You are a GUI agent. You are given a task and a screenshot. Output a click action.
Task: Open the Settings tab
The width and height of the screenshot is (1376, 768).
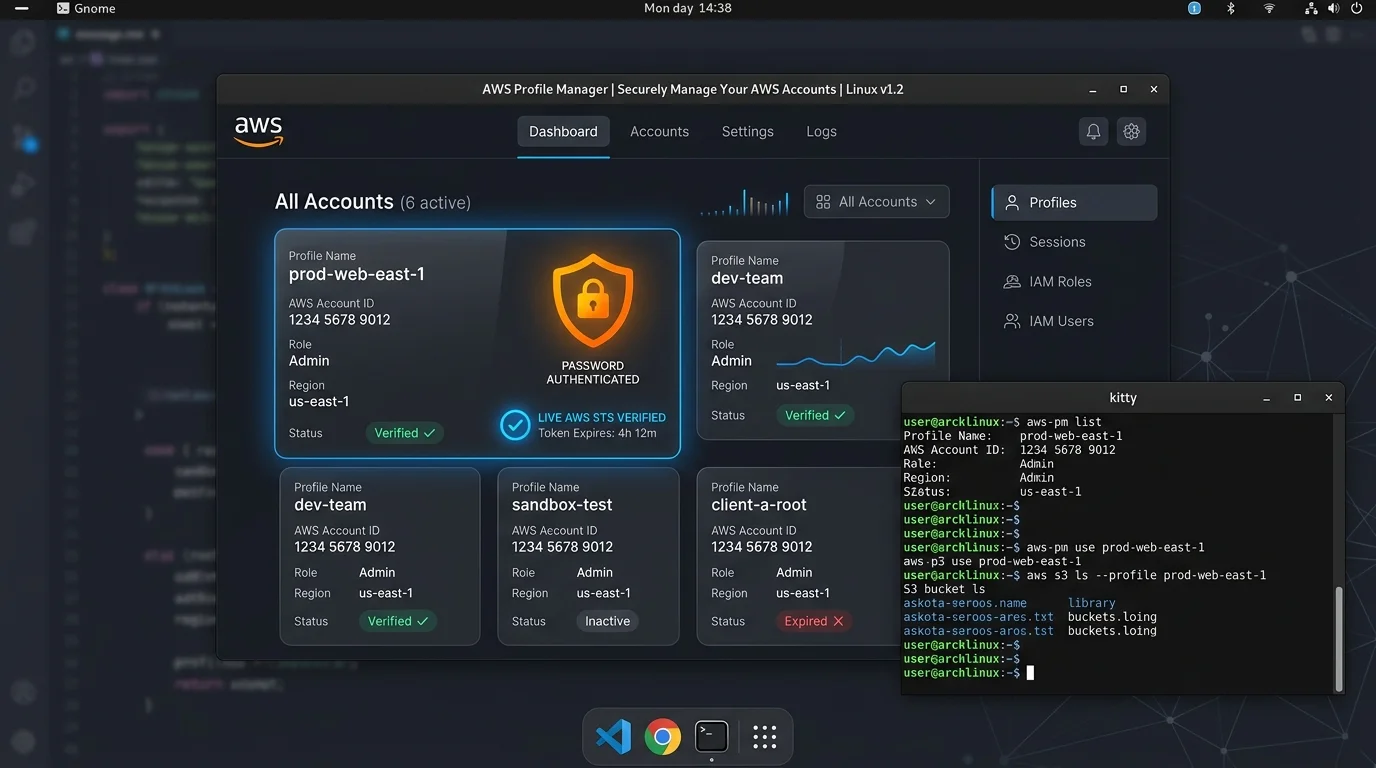point(748,132)
